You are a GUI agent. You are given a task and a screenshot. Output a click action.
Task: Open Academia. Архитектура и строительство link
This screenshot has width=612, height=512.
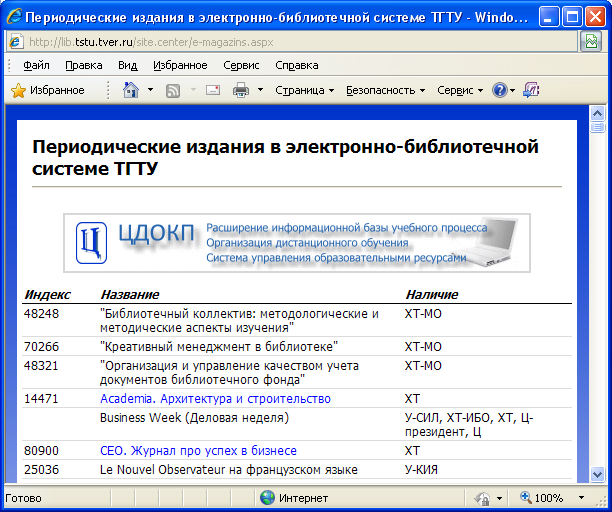(x=215, y=399)
